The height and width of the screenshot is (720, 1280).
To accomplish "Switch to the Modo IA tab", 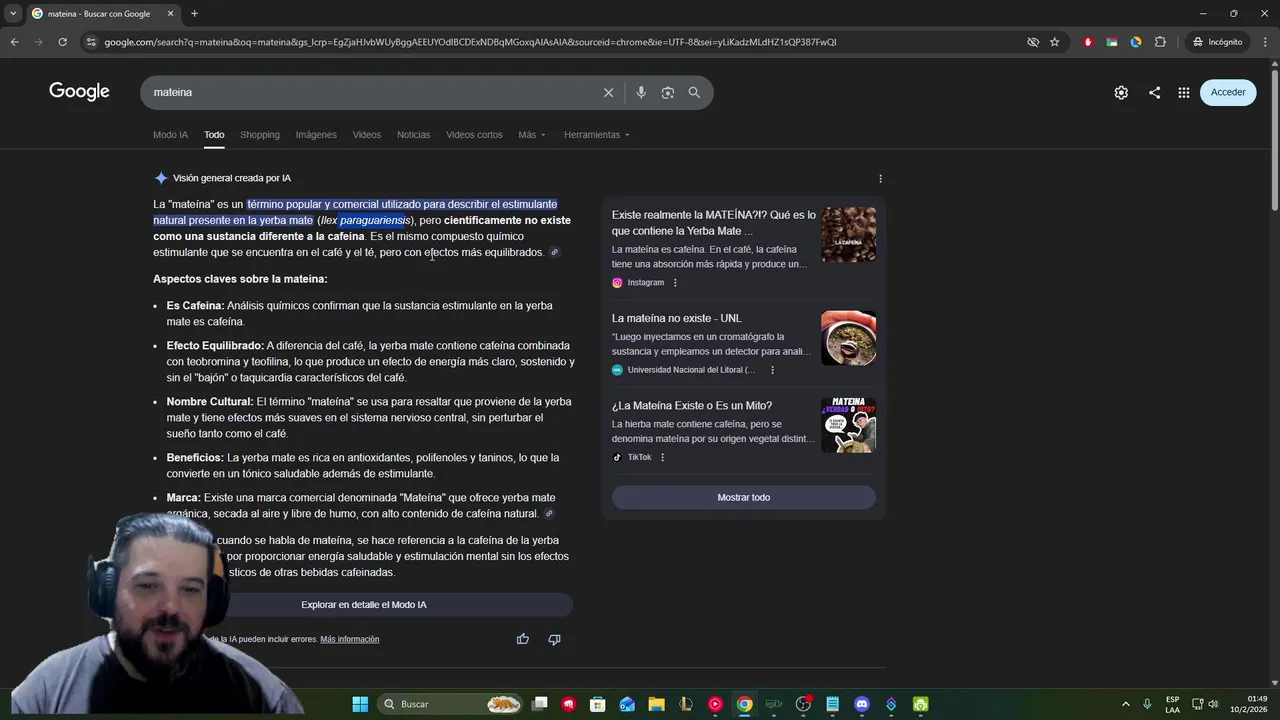I will (170, 135).
